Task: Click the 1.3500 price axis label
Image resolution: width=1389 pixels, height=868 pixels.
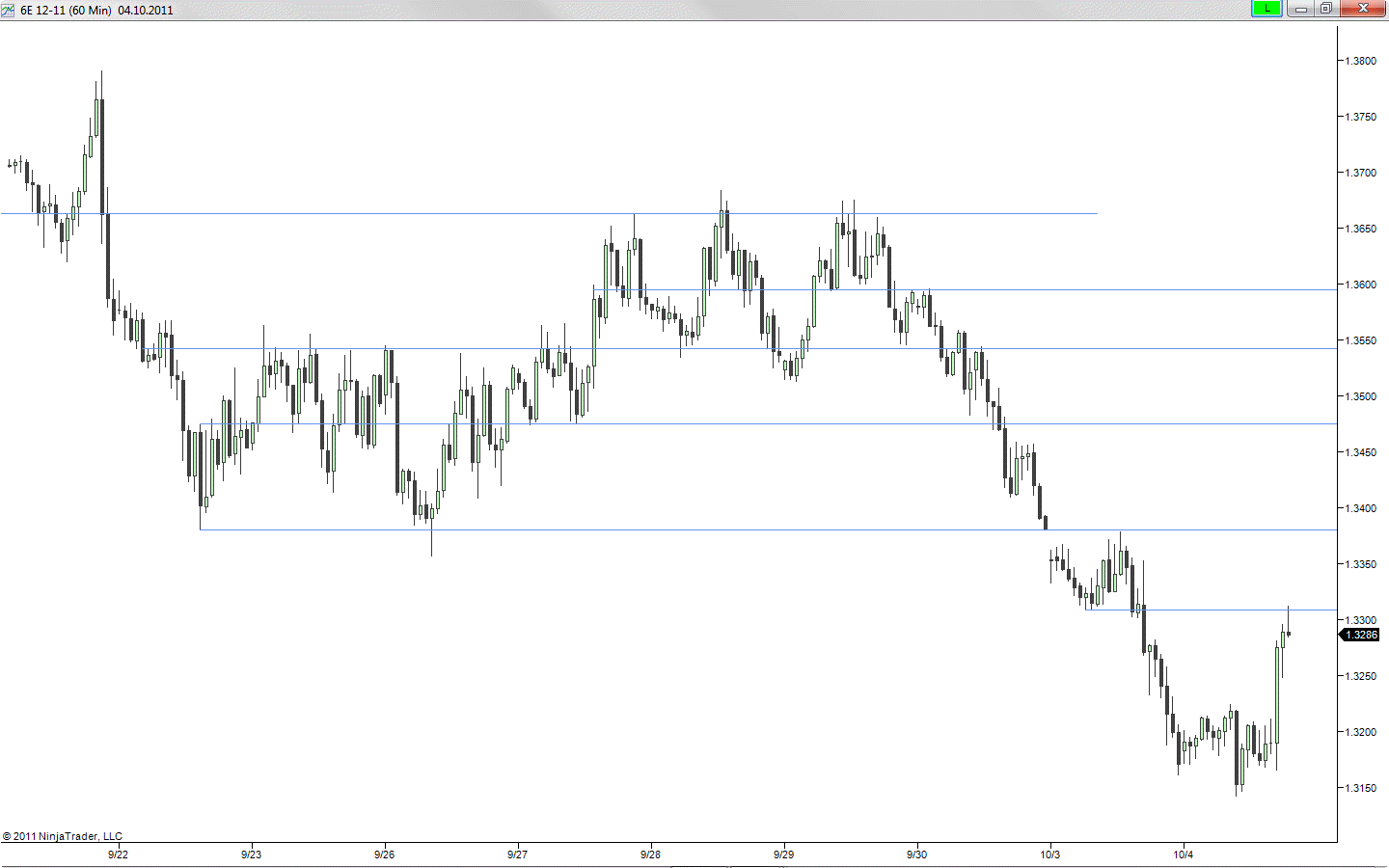Action: point(1361,396)
